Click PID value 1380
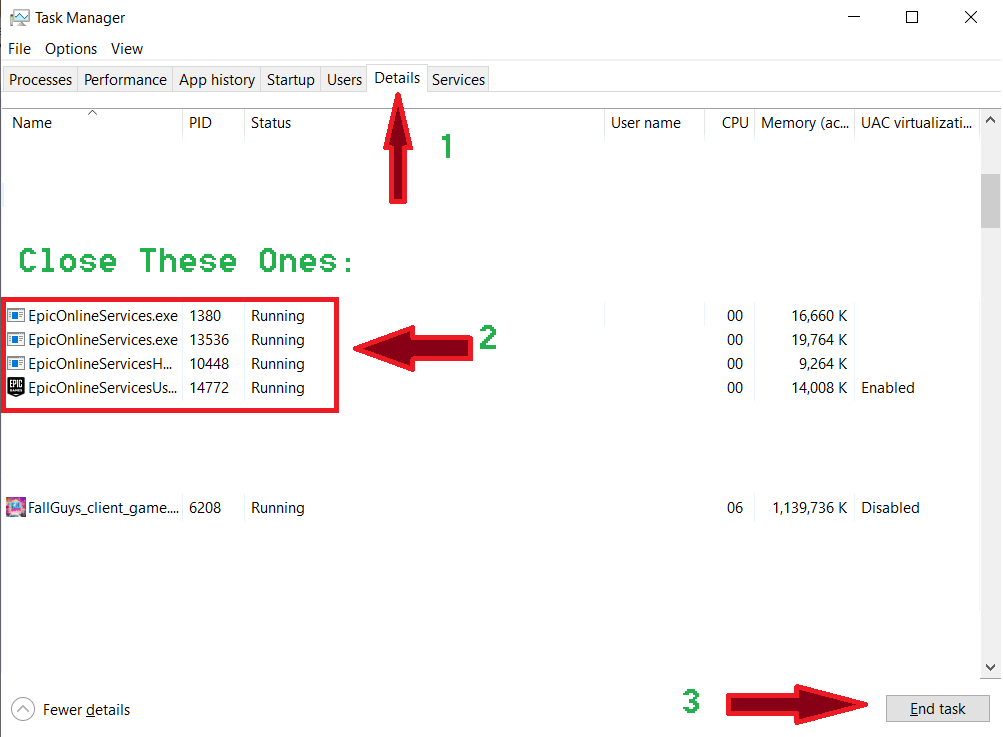 [x=205, y=315]
